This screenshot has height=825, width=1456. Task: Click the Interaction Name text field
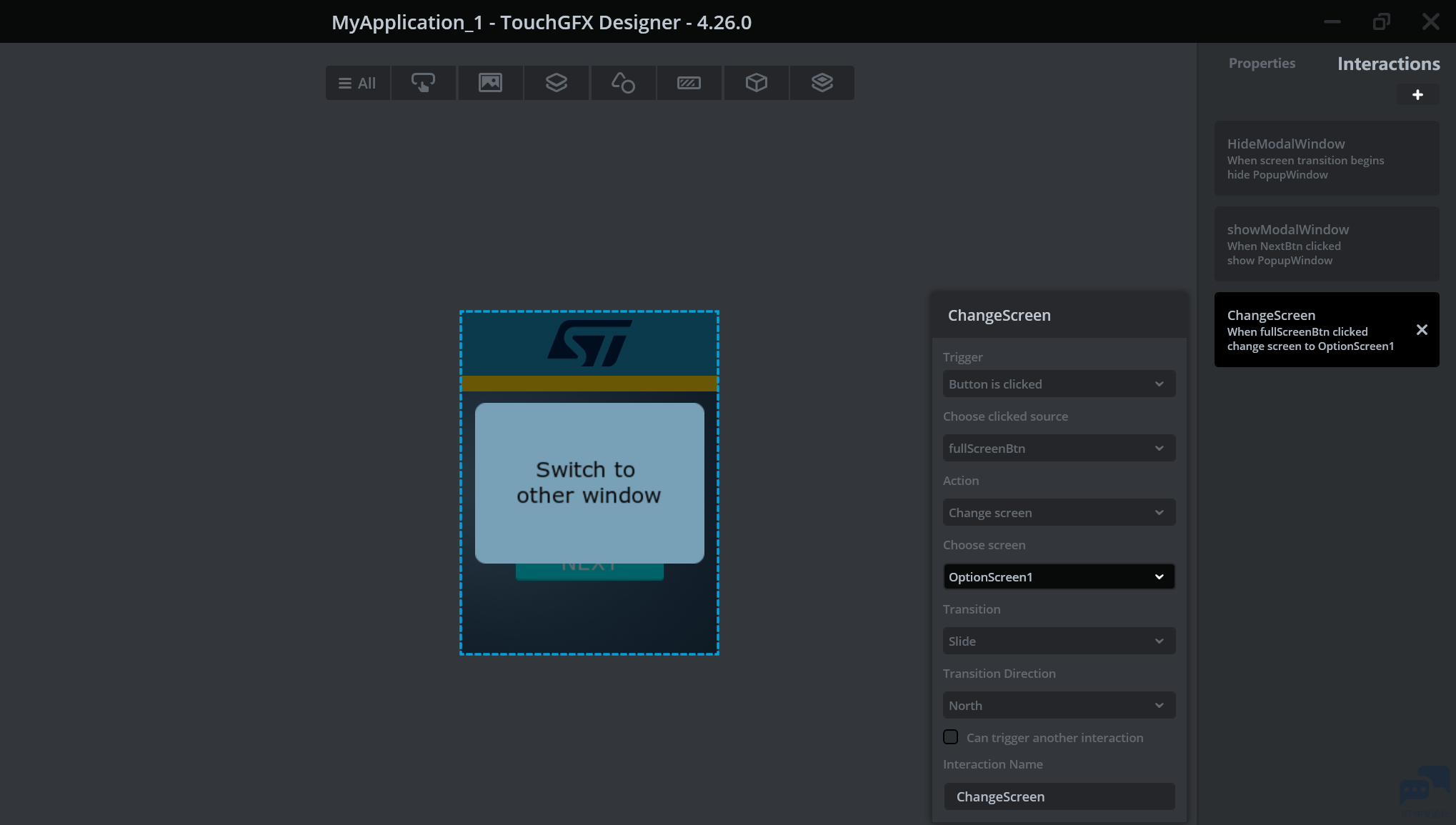pos(1059,796)
